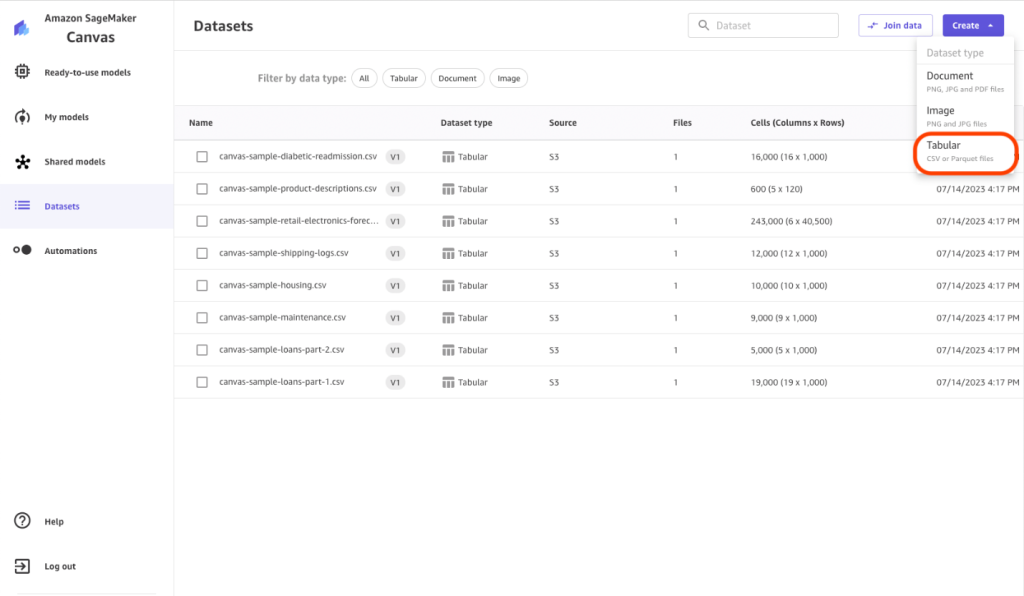Open the Automations section label
Screen dimensions: 1024x596
tap(71, 251)
